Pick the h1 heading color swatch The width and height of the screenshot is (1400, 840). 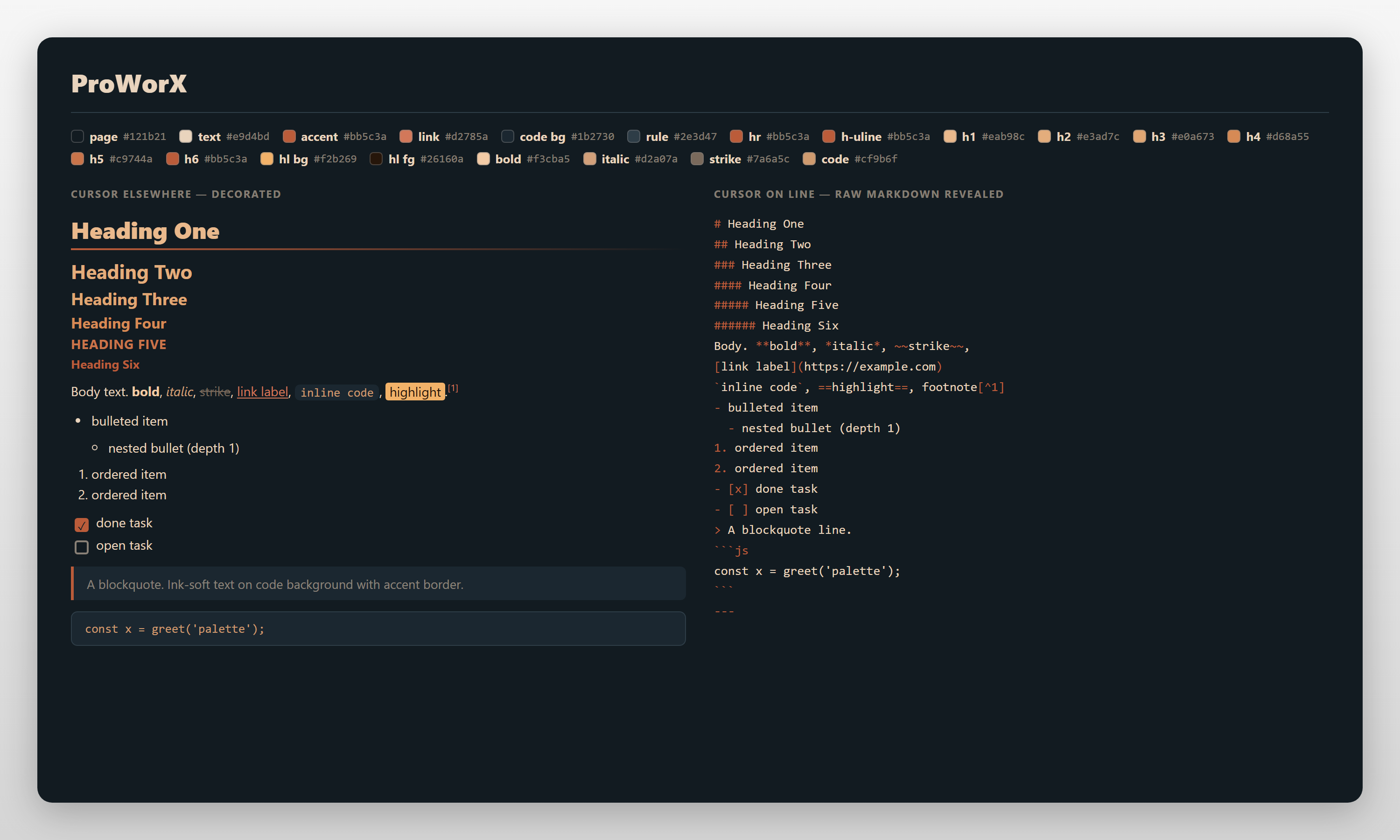[950, 136]
